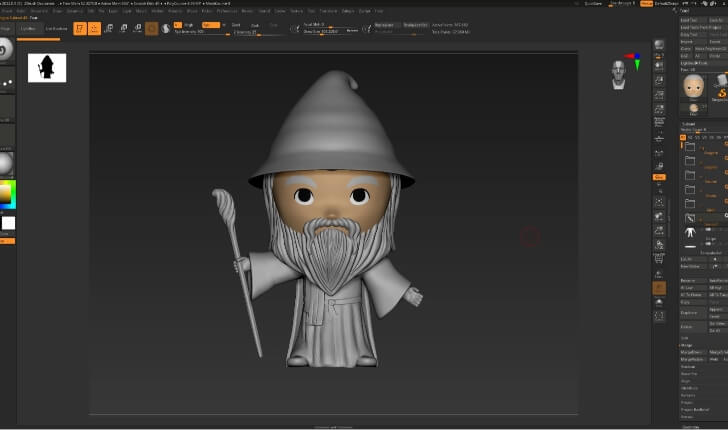Toggle the PolyF line fill icon
Viewport: 728px width, 430px height.
tap(659, 260)
